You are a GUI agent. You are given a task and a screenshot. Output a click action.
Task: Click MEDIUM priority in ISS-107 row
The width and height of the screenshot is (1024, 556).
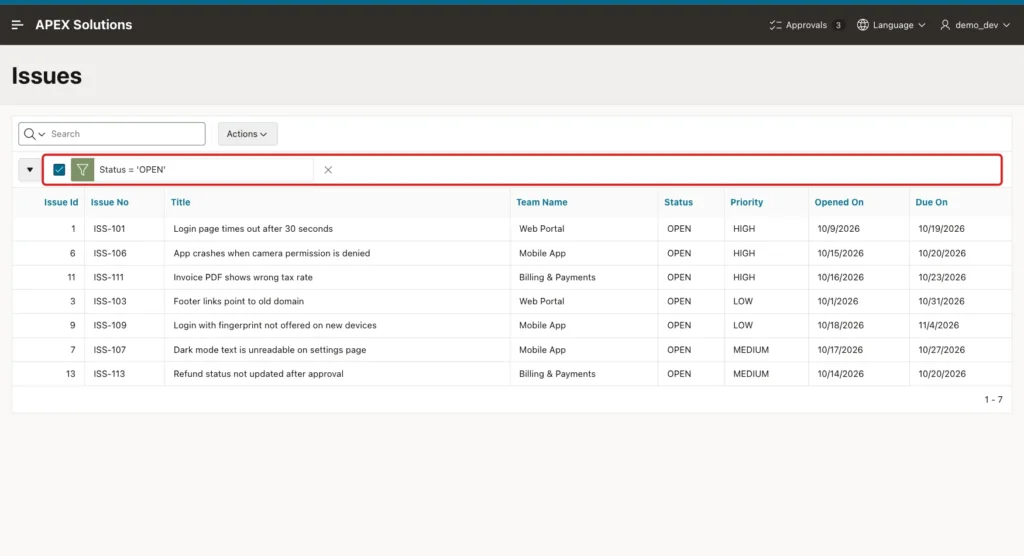pyautogui.click(x=750, y=350)
